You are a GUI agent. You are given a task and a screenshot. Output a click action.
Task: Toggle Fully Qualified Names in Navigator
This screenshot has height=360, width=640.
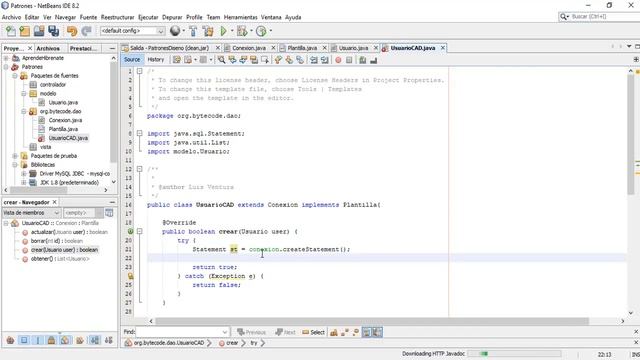[x=80, y=340]
